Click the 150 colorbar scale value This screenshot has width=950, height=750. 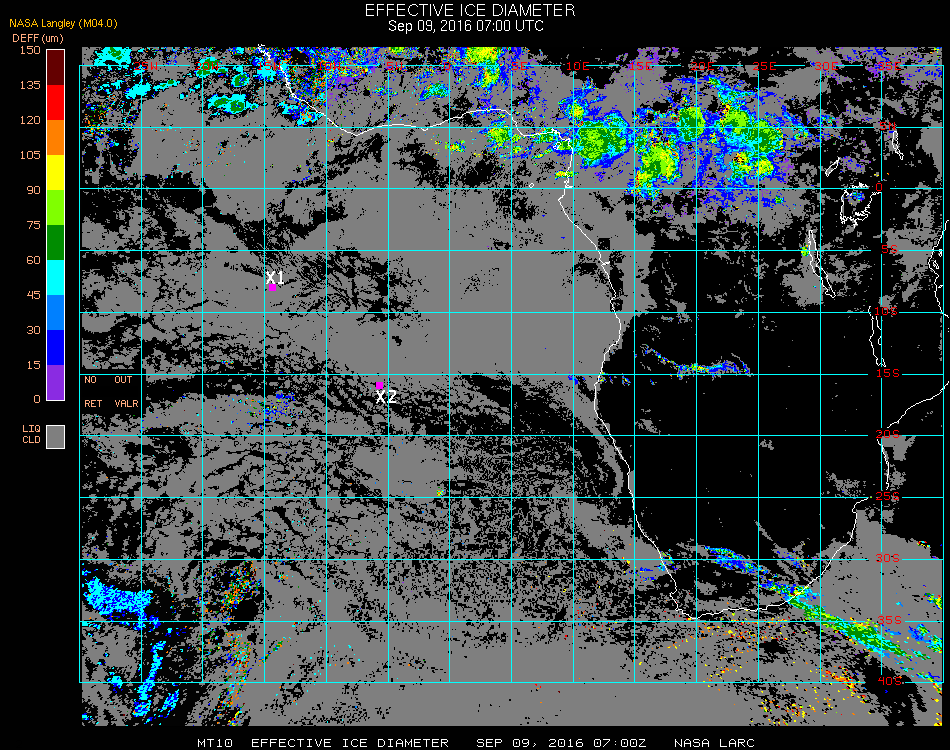coord(30,50)
